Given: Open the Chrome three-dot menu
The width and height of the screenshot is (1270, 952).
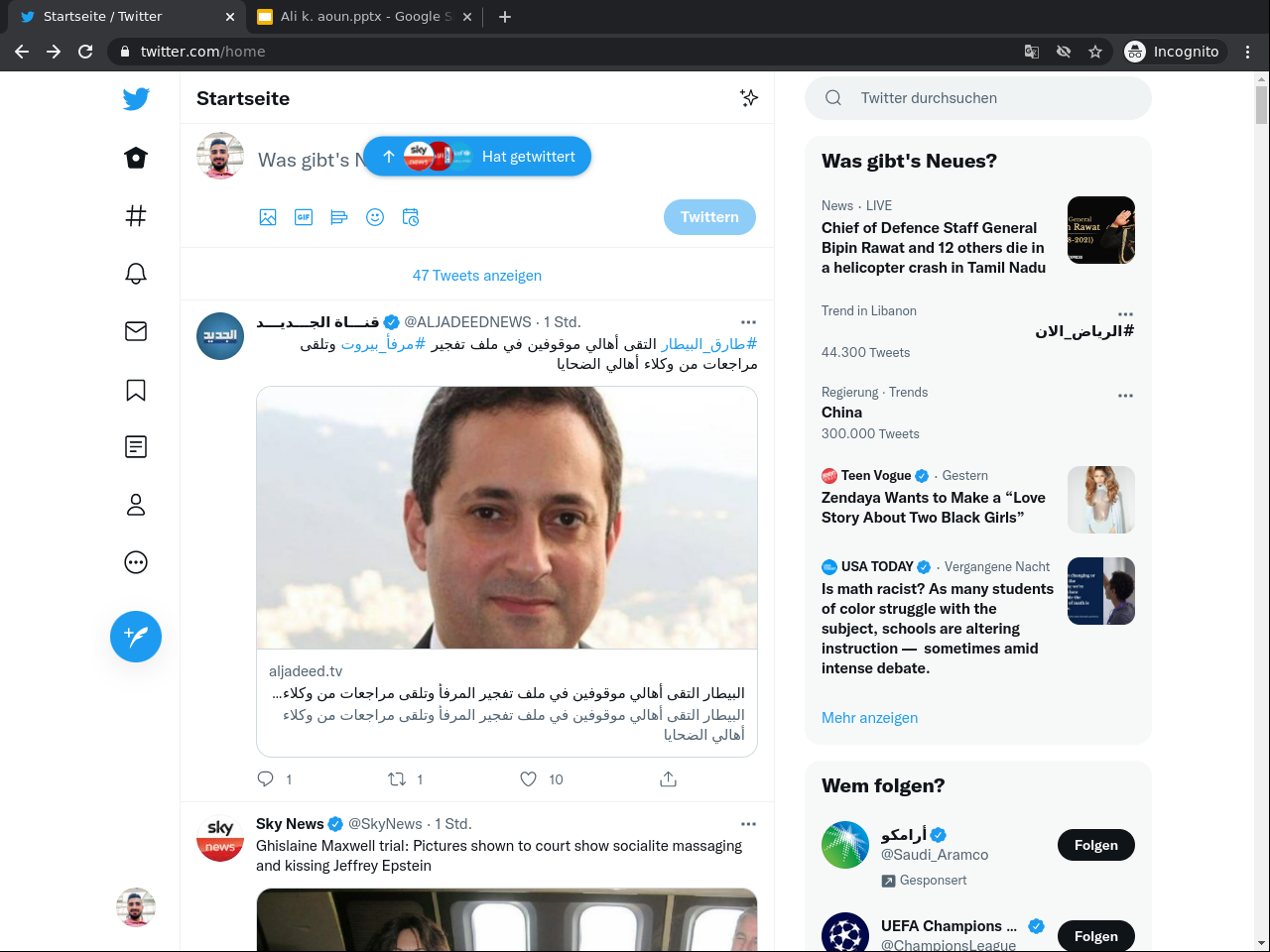Looking at the screenshot, I should 1248,52.
